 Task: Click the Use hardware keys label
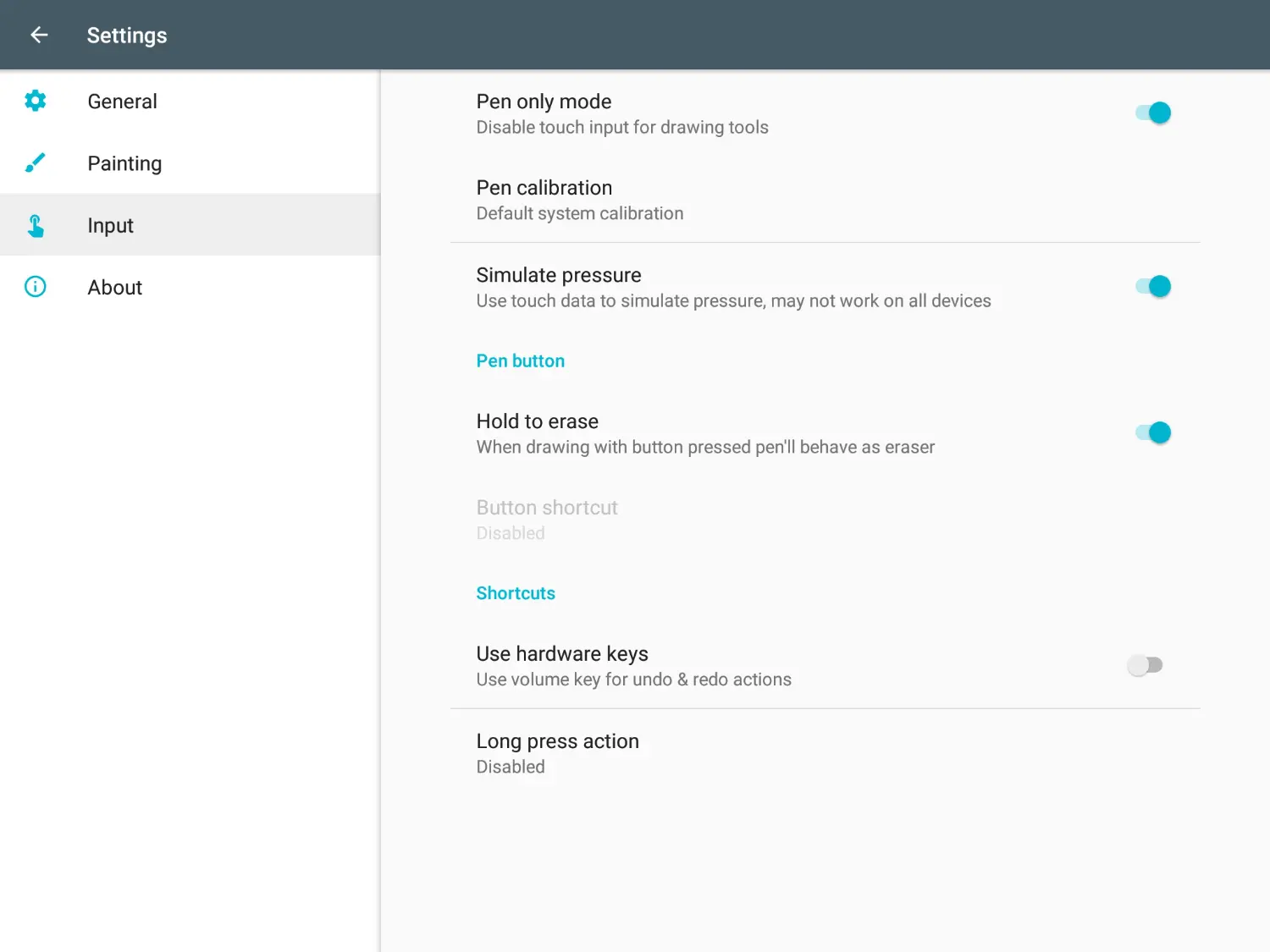coord(562,653)
